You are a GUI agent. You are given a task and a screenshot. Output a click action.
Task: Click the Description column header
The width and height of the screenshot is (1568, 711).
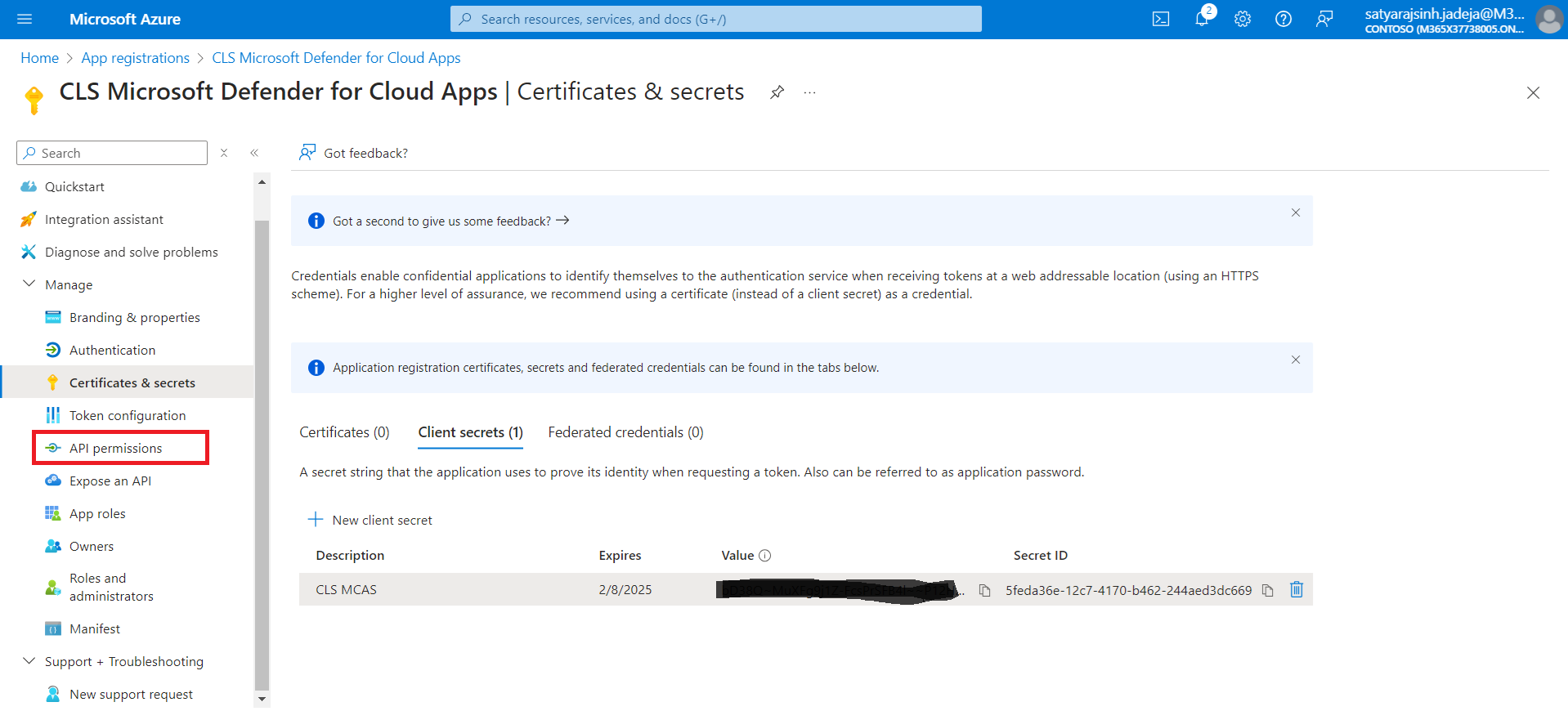tap(350, 556)
